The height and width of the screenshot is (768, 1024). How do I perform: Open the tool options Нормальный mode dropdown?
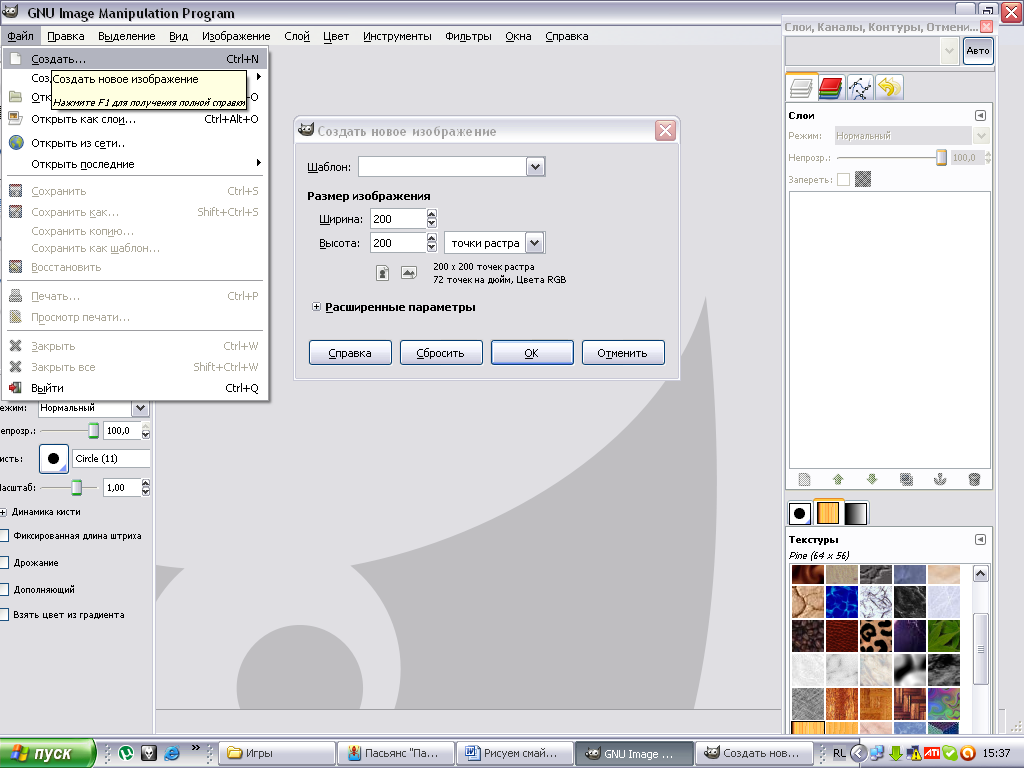pyautogui.click(x=140, y=408)
